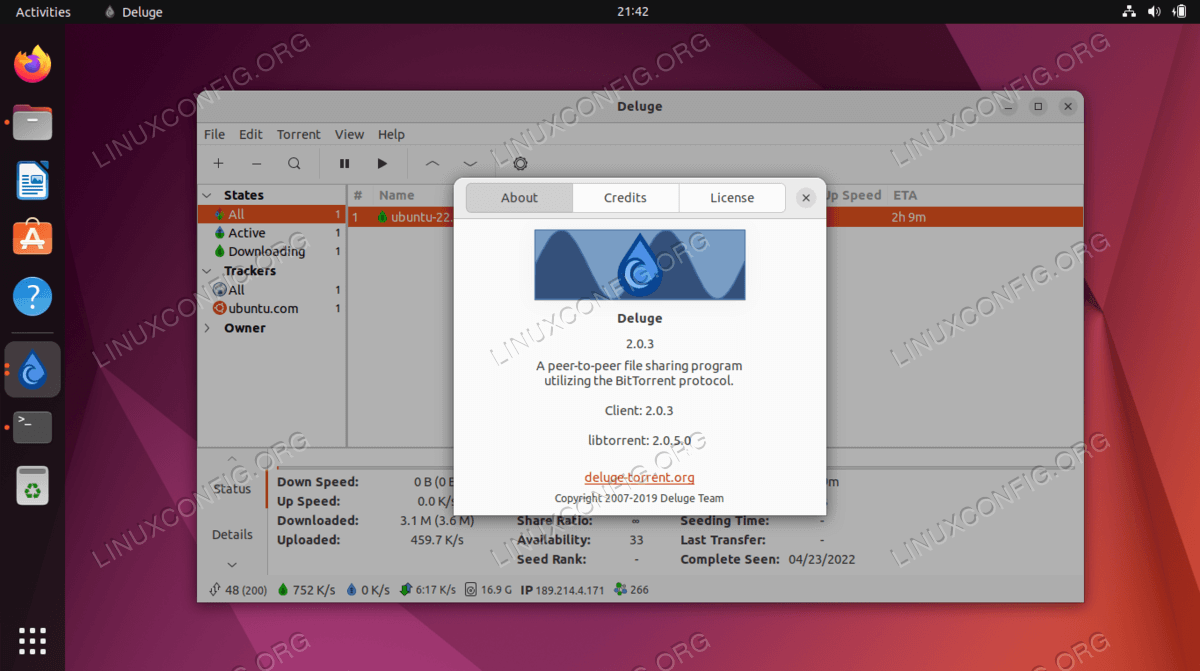Pause the selected torrent from the toolbar
The height and width of the screenshot is (671, 1200).
click(344, 163)
